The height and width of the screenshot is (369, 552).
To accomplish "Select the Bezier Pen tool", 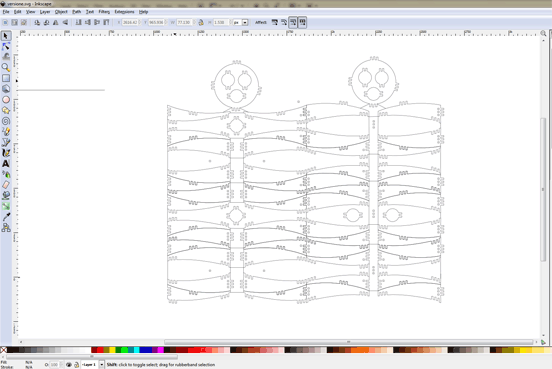I will (x=6, y=142).
